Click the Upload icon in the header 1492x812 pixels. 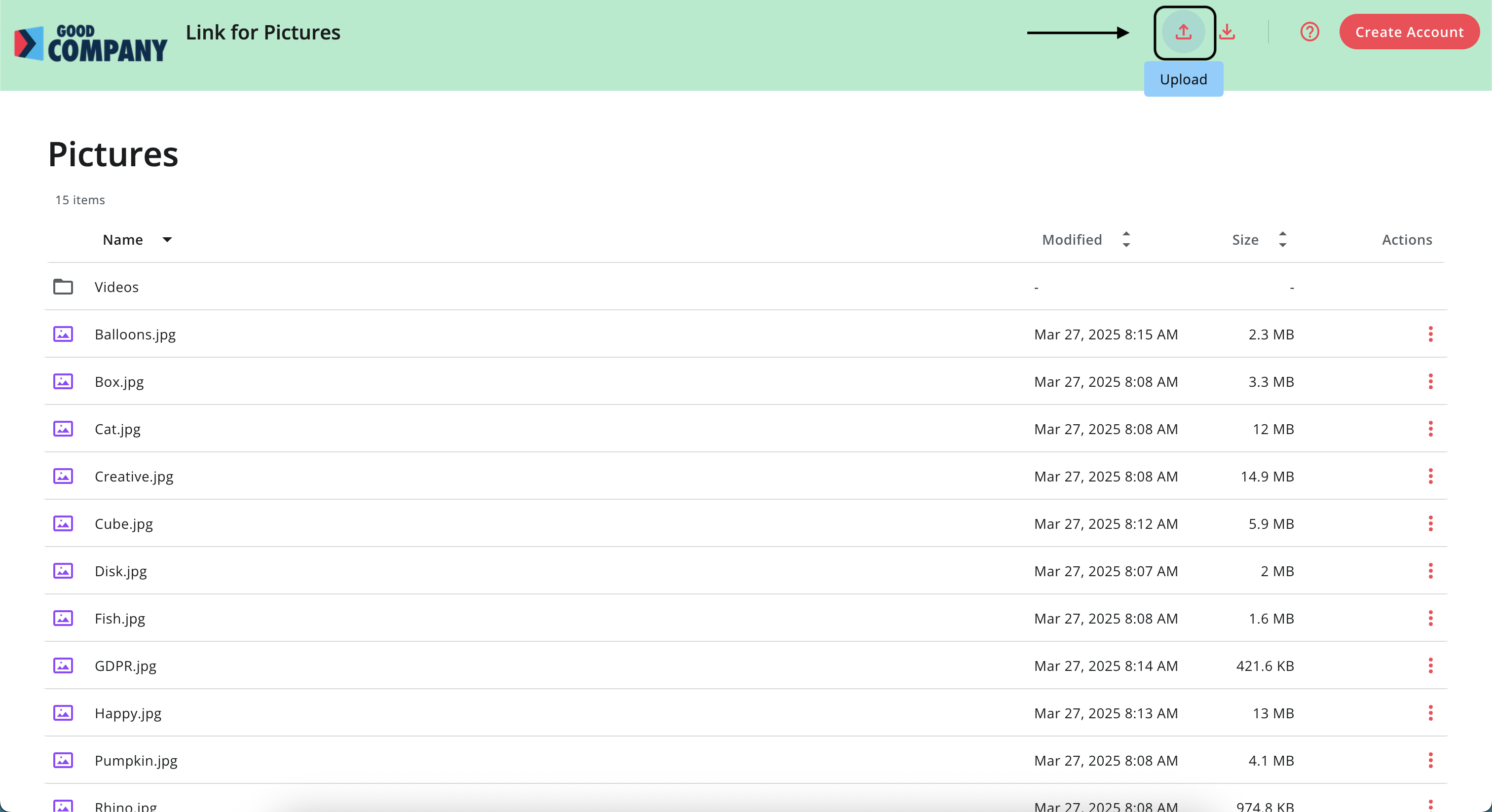(1183, 33)
